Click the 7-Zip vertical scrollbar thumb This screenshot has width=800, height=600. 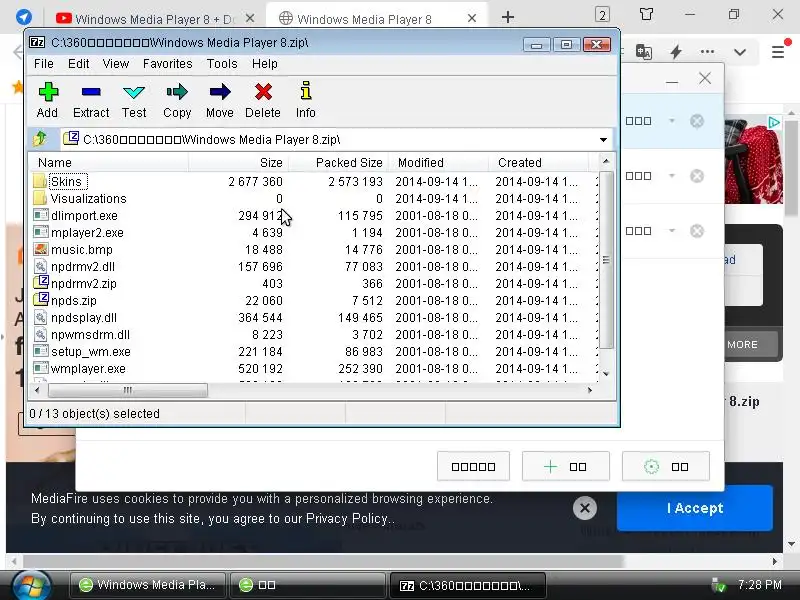coord(606,260)
